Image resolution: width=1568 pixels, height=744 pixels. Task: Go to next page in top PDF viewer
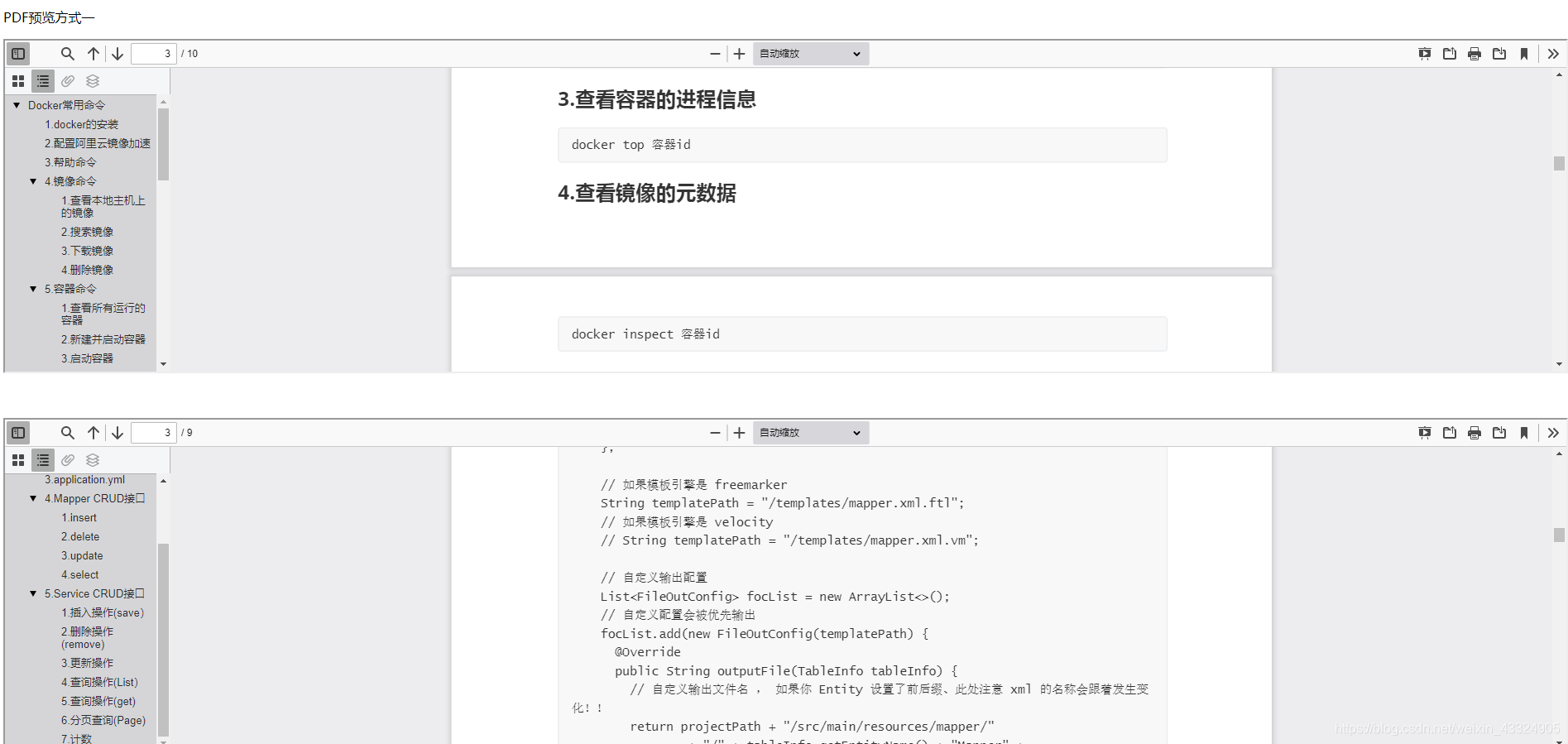pos(117,54)
